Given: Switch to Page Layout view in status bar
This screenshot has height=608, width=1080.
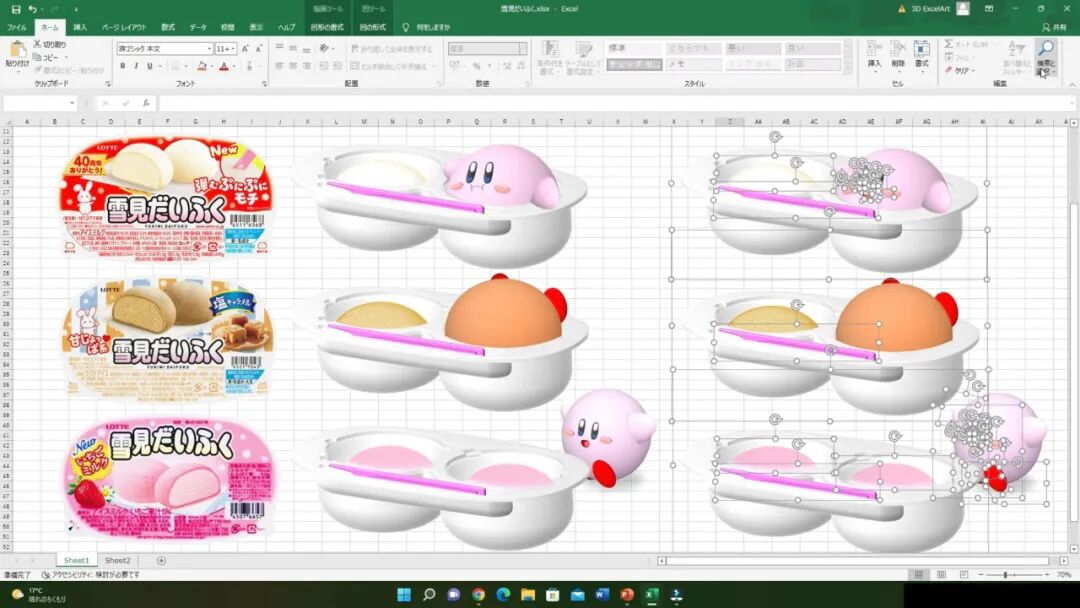Looking at the screenshot, I should click(x=941, y=574).
